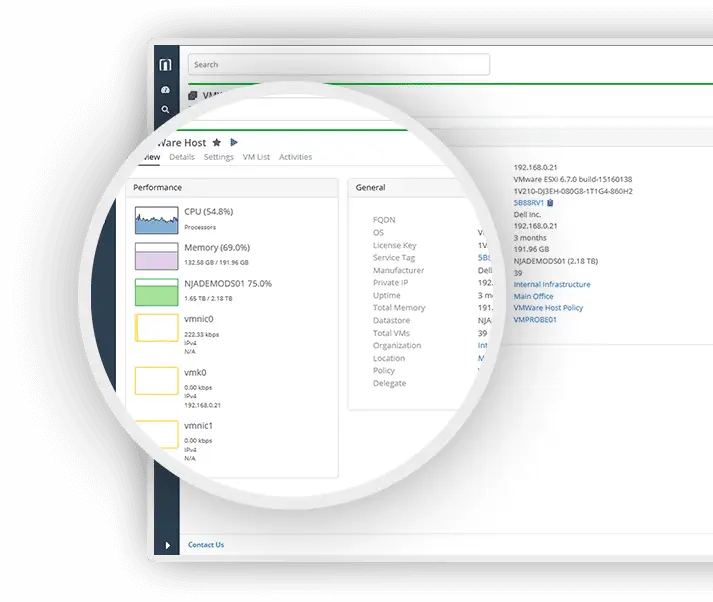The image size is (713, 602).
Task: Open the Main Office location link
Action: click(533, 296)
